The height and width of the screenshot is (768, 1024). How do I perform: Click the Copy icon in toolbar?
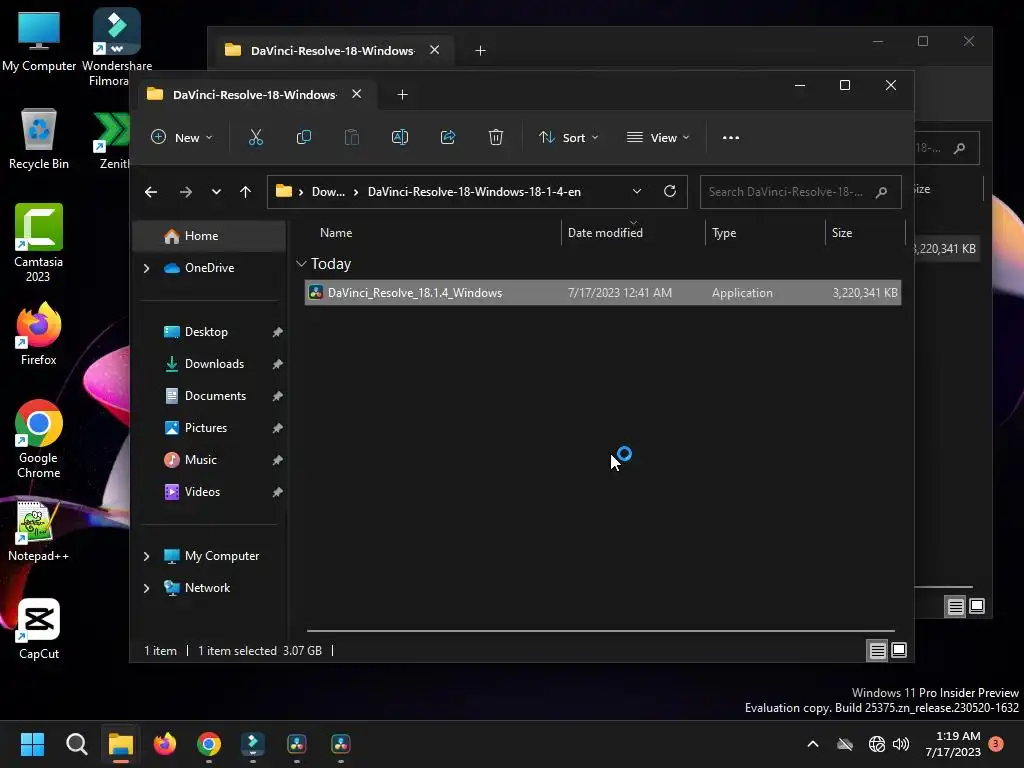[x=304, y=137]
